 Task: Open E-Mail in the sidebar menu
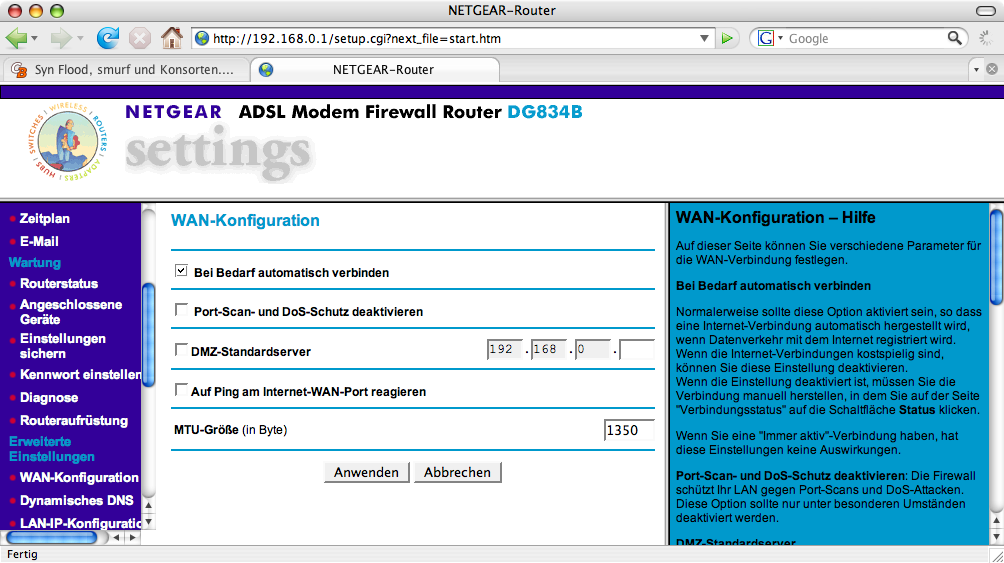pyautogui.click(x=39, y=241)
